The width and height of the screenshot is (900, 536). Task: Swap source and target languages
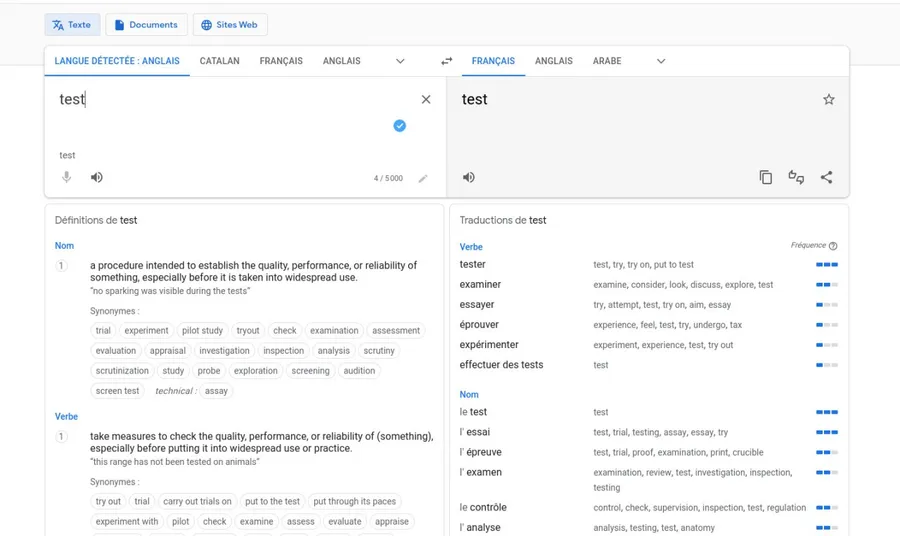[x=447, y=61]
